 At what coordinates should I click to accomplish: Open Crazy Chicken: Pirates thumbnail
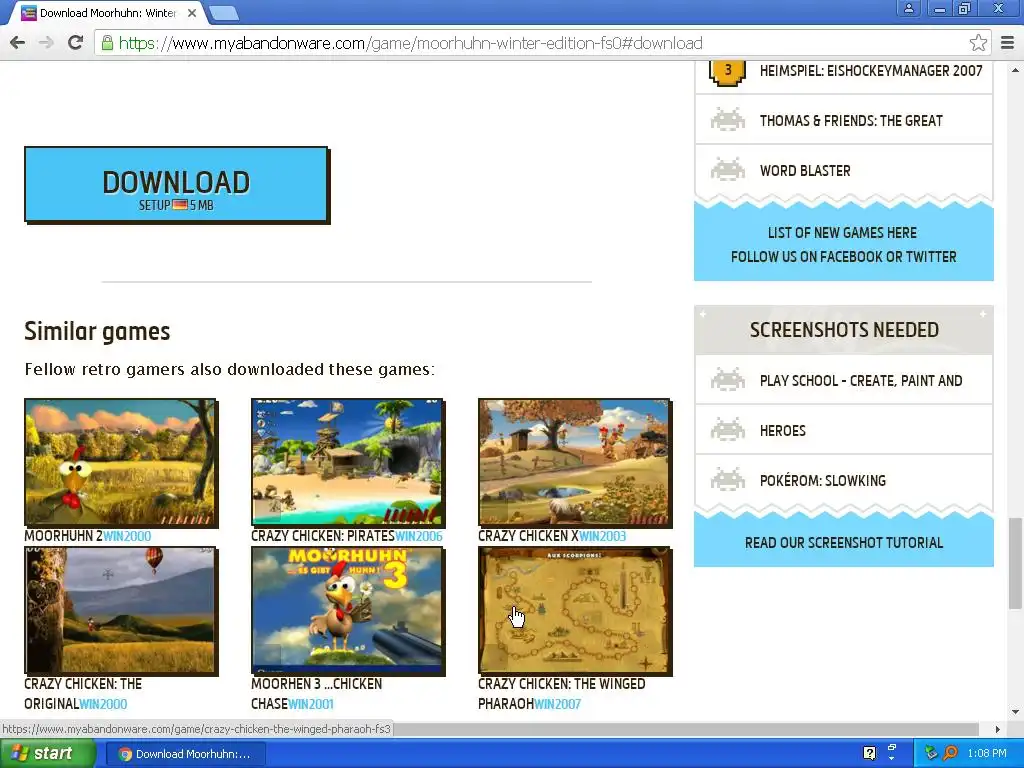[347, 462]
